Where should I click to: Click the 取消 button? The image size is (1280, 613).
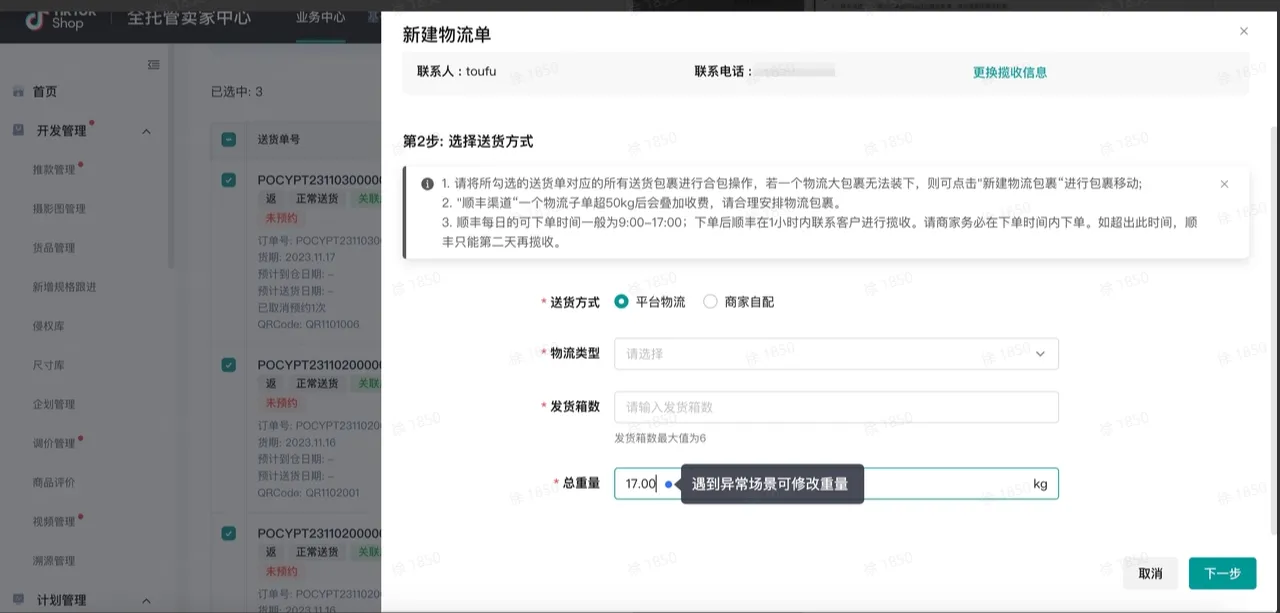(x=1150, y=573)
